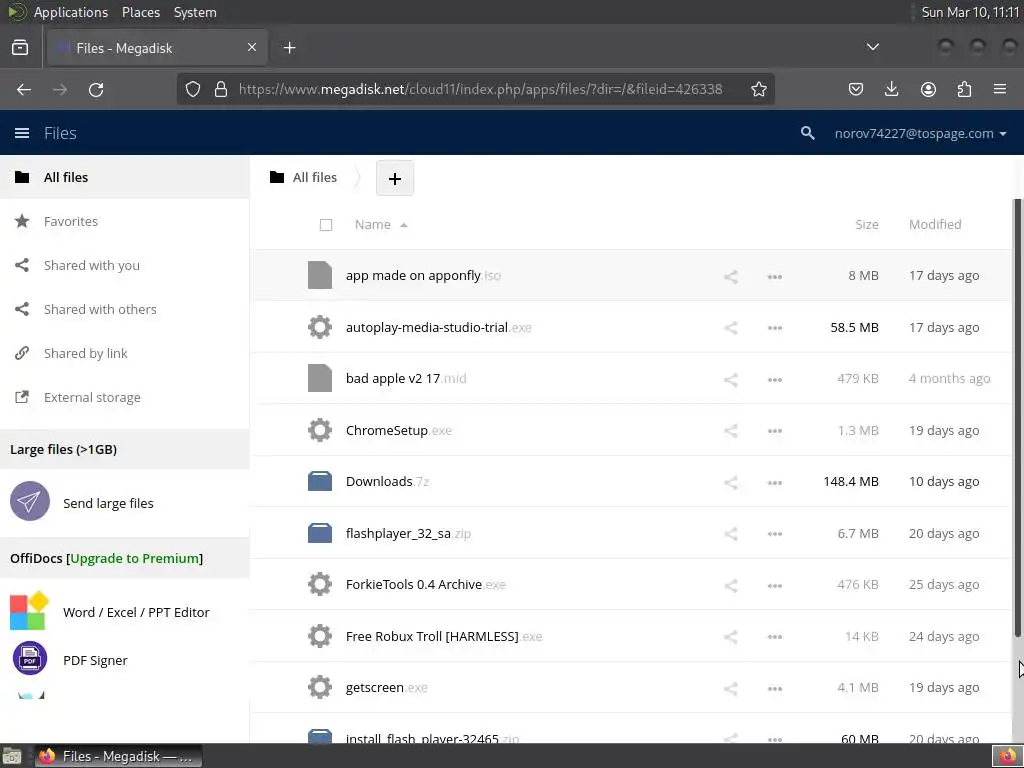The width and height of the screenshot is (1024, 768).
Task: Click the gear file icon of ChromeSetup.exe
Action: [320, 430]
